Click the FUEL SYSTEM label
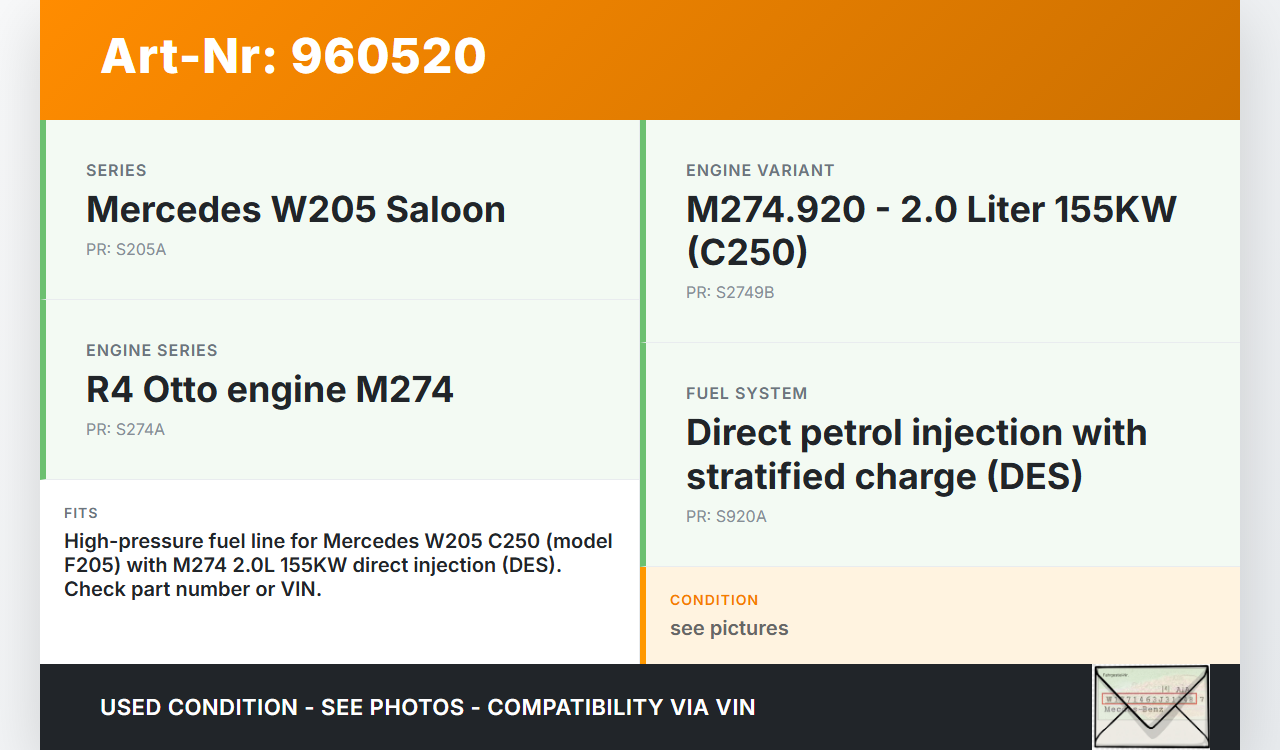 tap(746, 394)
